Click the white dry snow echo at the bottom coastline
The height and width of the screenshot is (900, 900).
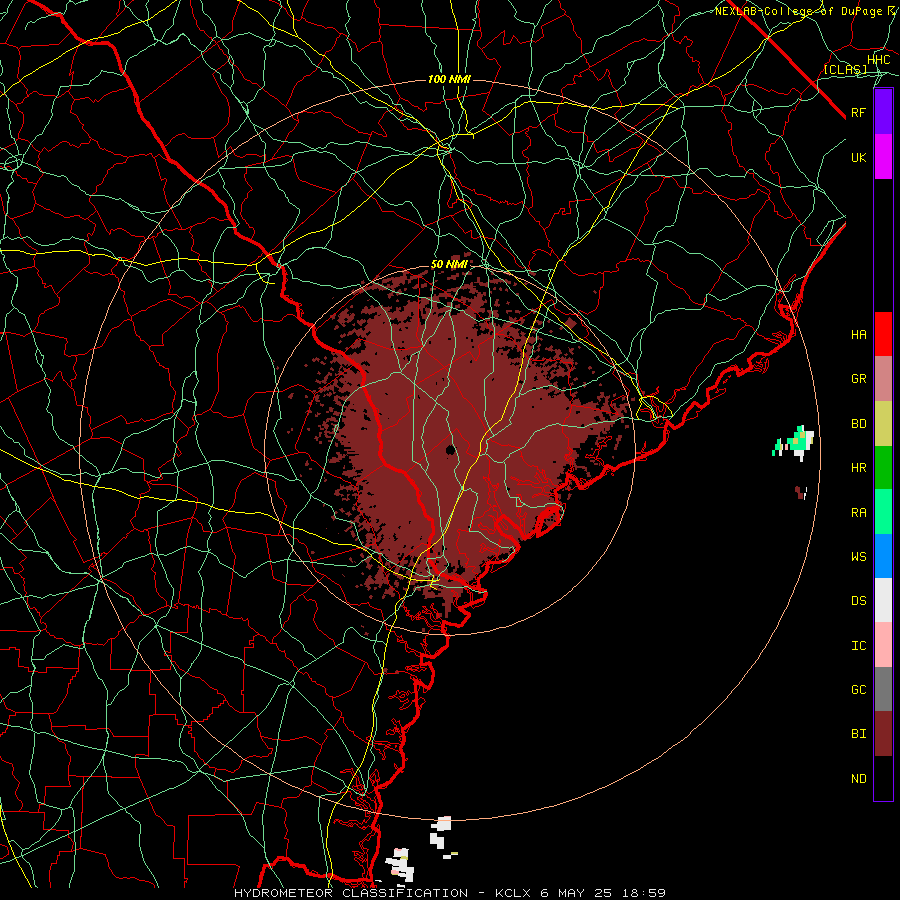click(x=400, y=865)
